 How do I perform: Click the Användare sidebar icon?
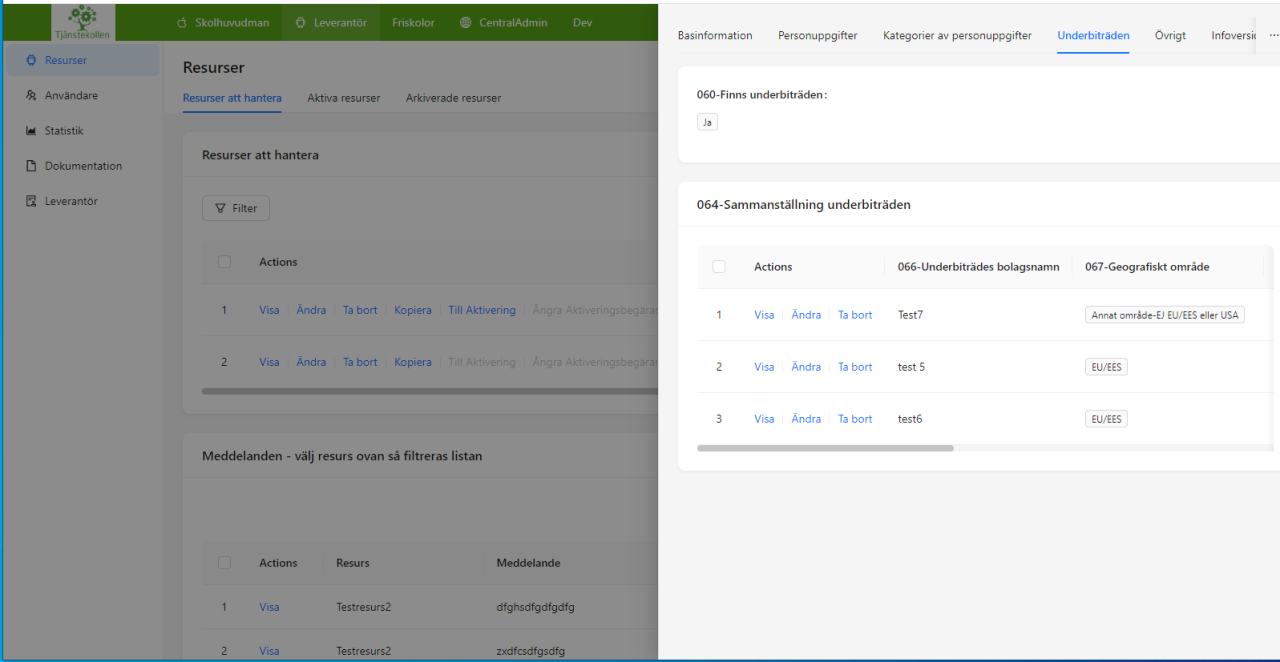click(x=31, y=96)
